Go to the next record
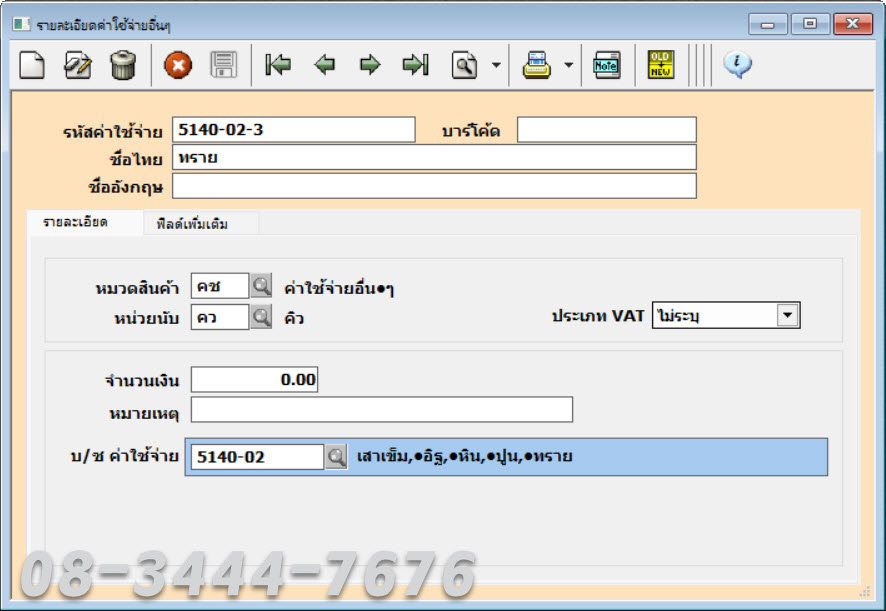The image size is (886, 611). point(370,65)
